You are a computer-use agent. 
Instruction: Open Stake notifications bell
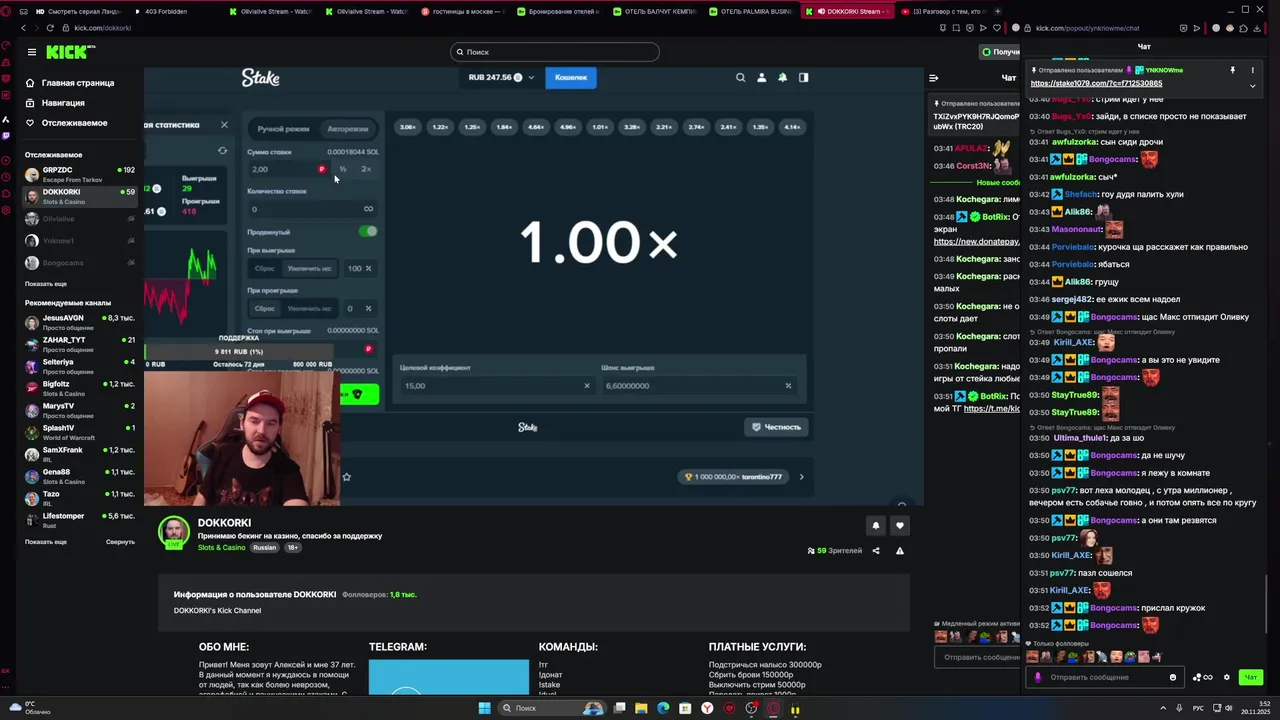tap(782, 77)
